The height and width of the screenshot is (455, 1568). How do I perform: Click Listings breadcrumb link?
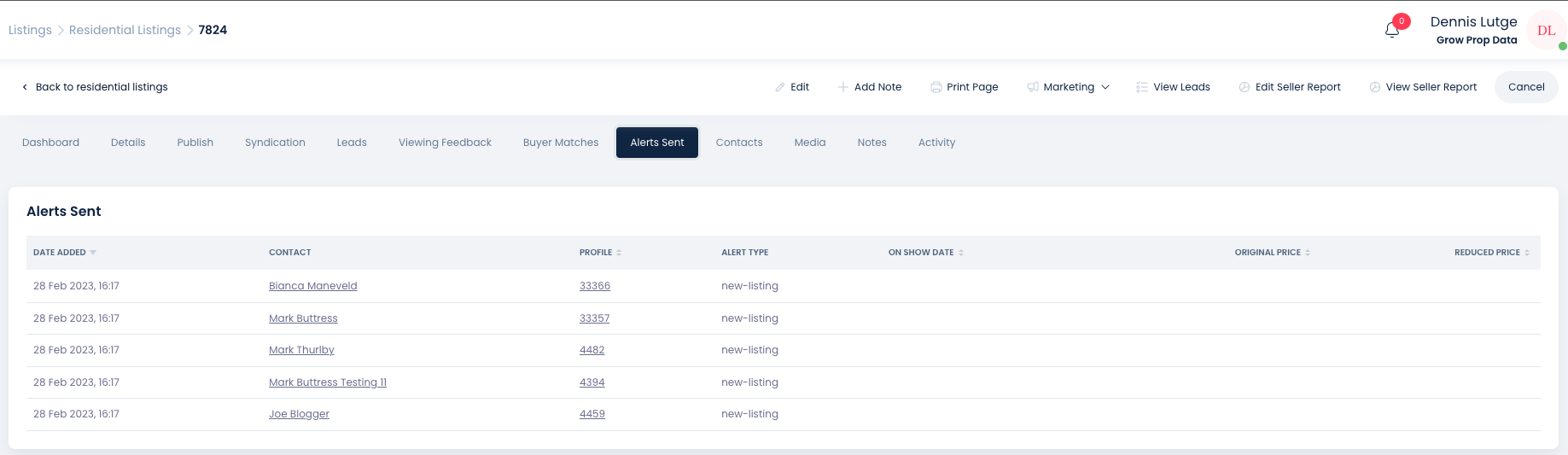tap(30, 30)
